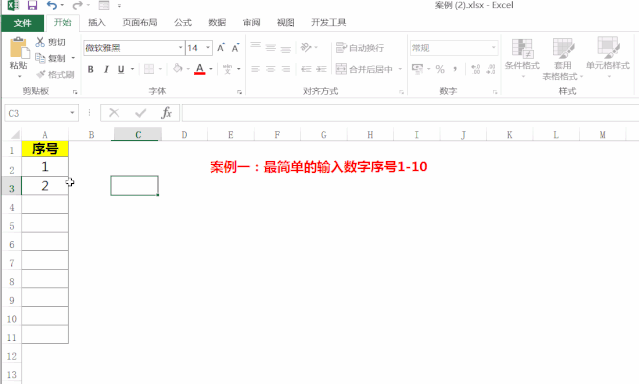Open font color dropdown arrow
The image size is (639, 384).
click(211, 69)
